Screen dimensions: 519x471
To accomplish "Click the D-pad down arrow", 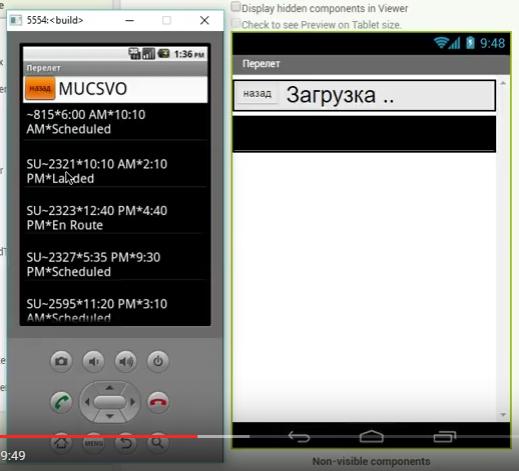I will tap(110, 416).
